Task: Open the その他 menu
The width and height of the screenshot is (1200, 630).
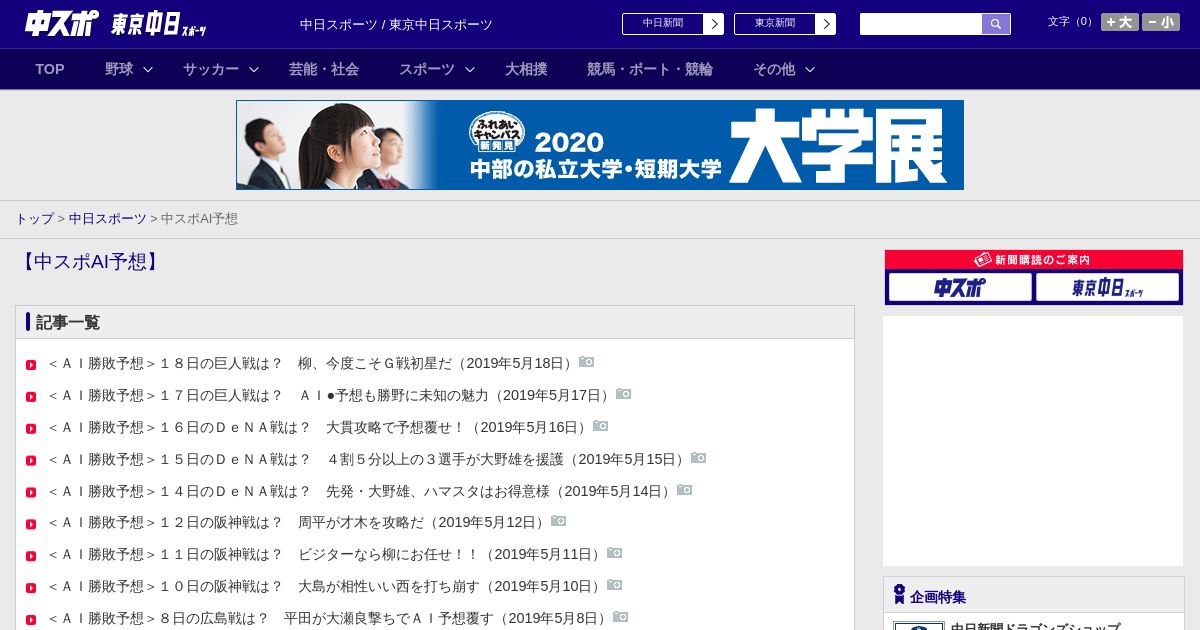Action: [774, 69]
